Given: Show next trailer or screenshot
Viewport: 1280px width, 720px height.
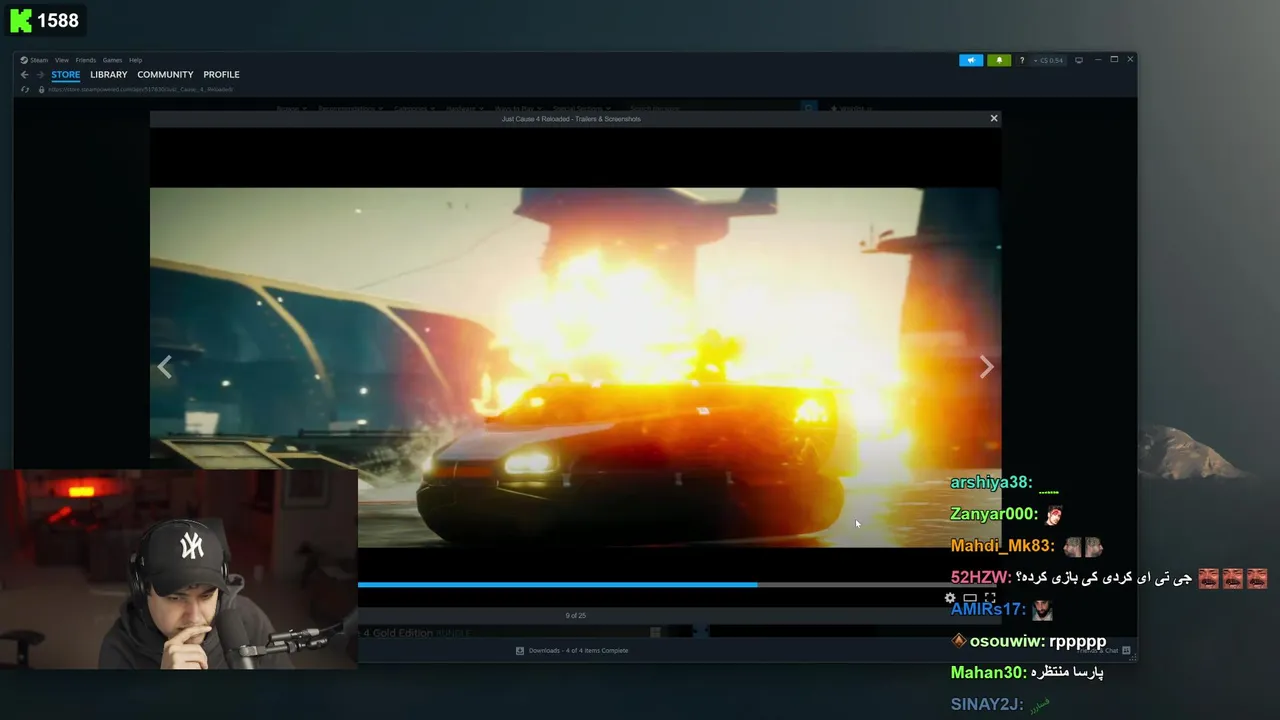Looking at the screenshot, I should pos(986,367).
